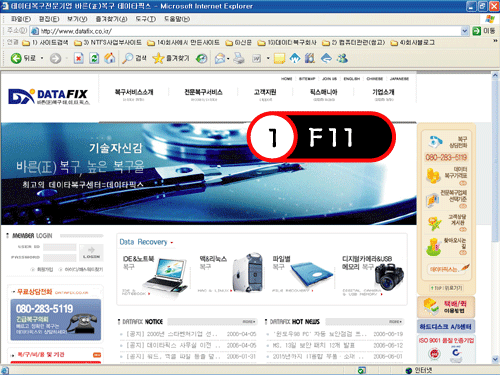Go to Home page icon

click(x=110, y=58)
